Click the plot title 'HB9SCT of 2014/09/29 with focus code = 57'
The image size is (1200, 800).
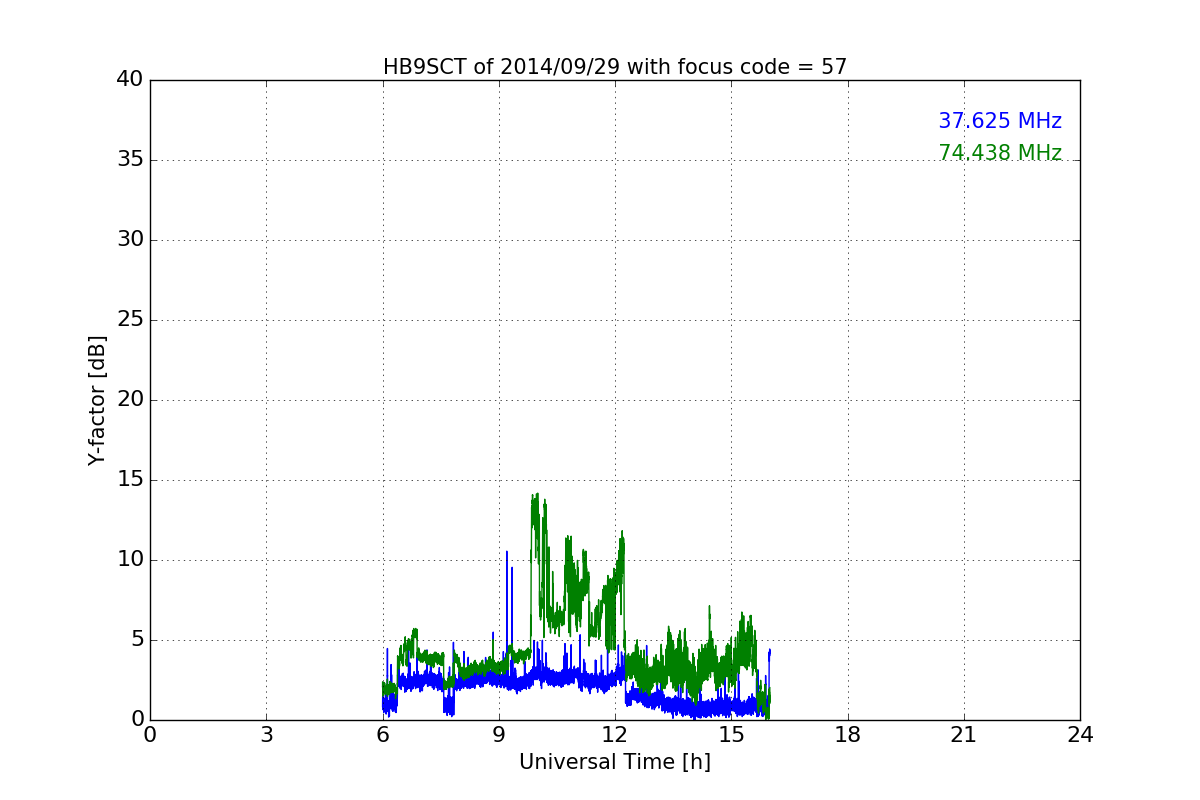[615, 67]
